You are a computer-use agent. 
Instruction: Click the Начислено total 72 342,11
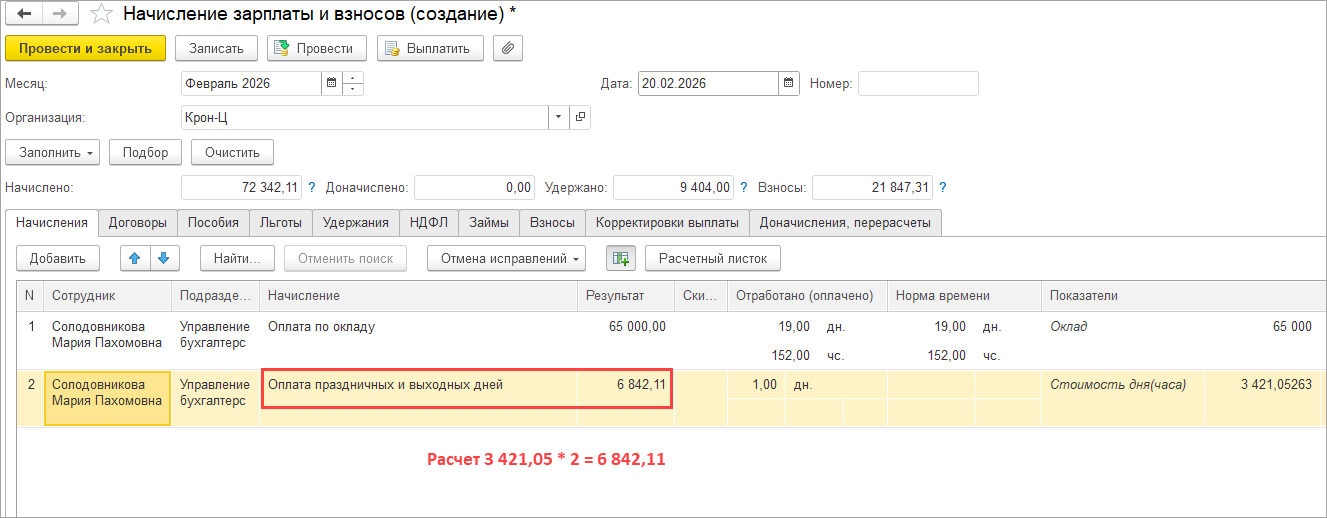[242, 187]
